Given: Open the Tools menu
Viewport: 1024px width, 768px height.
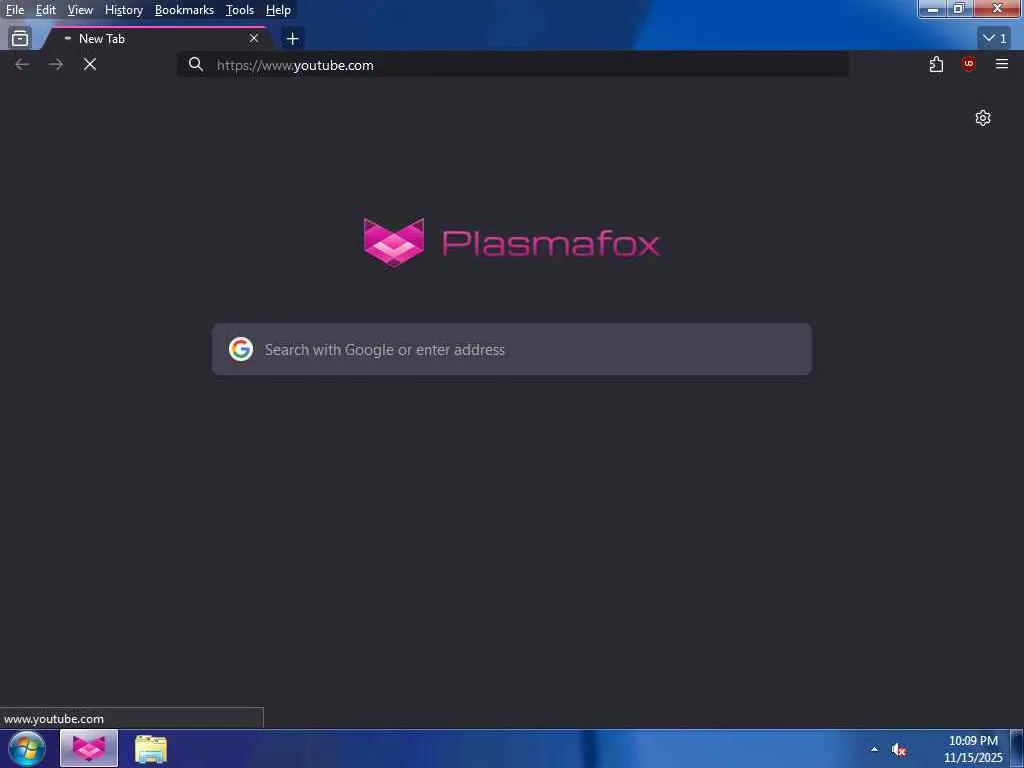Looking at the screenshot, I should pyautogui.click(x=240, y=10).
